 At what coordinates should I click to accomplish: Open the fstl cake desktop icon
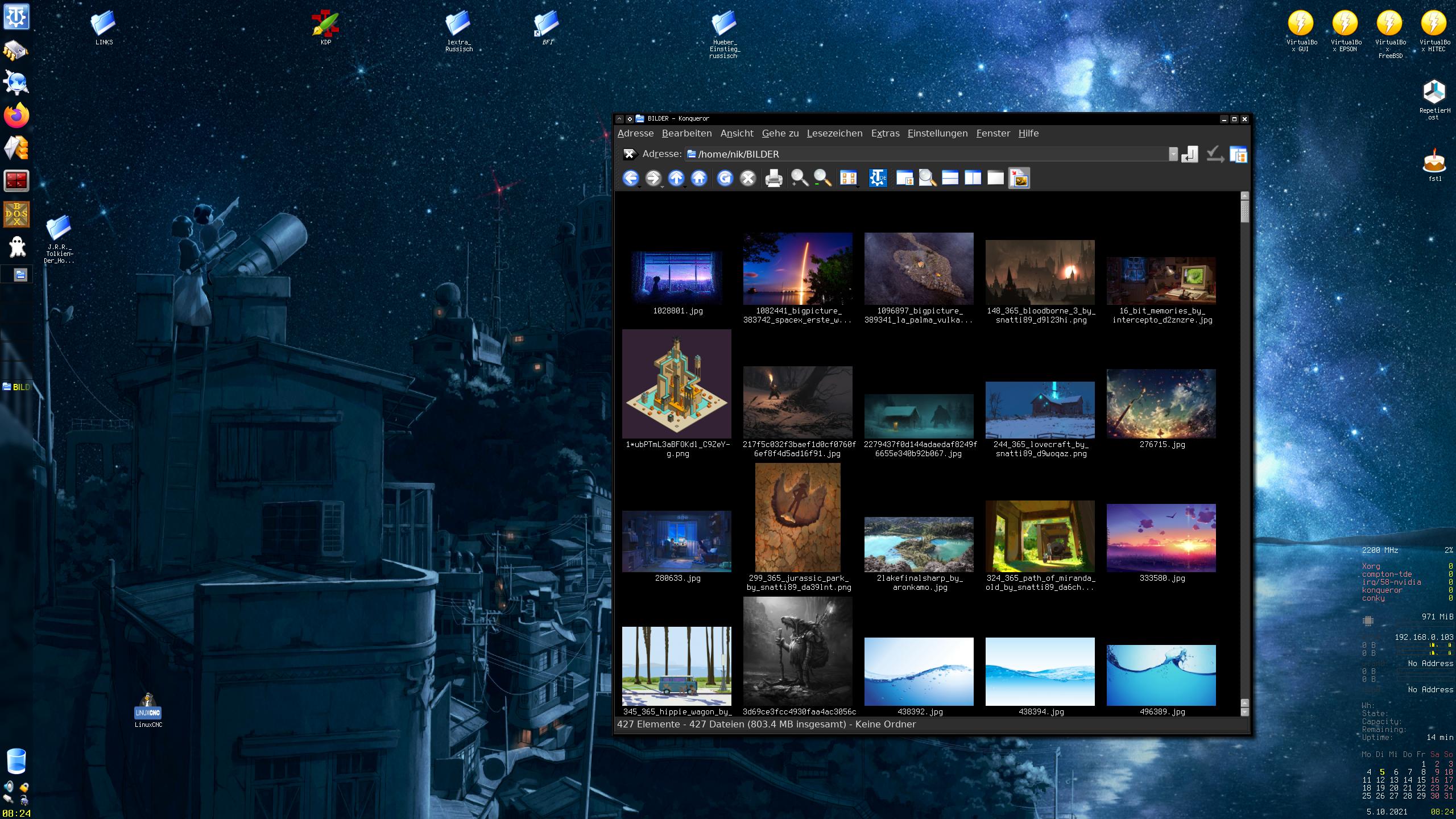tap(1434, 166)
